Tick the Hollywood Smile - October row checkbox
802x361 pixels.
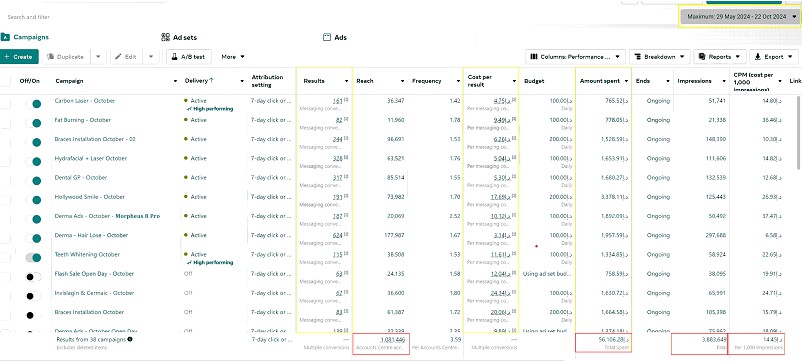pyautogui.click(x=5, y=200)
